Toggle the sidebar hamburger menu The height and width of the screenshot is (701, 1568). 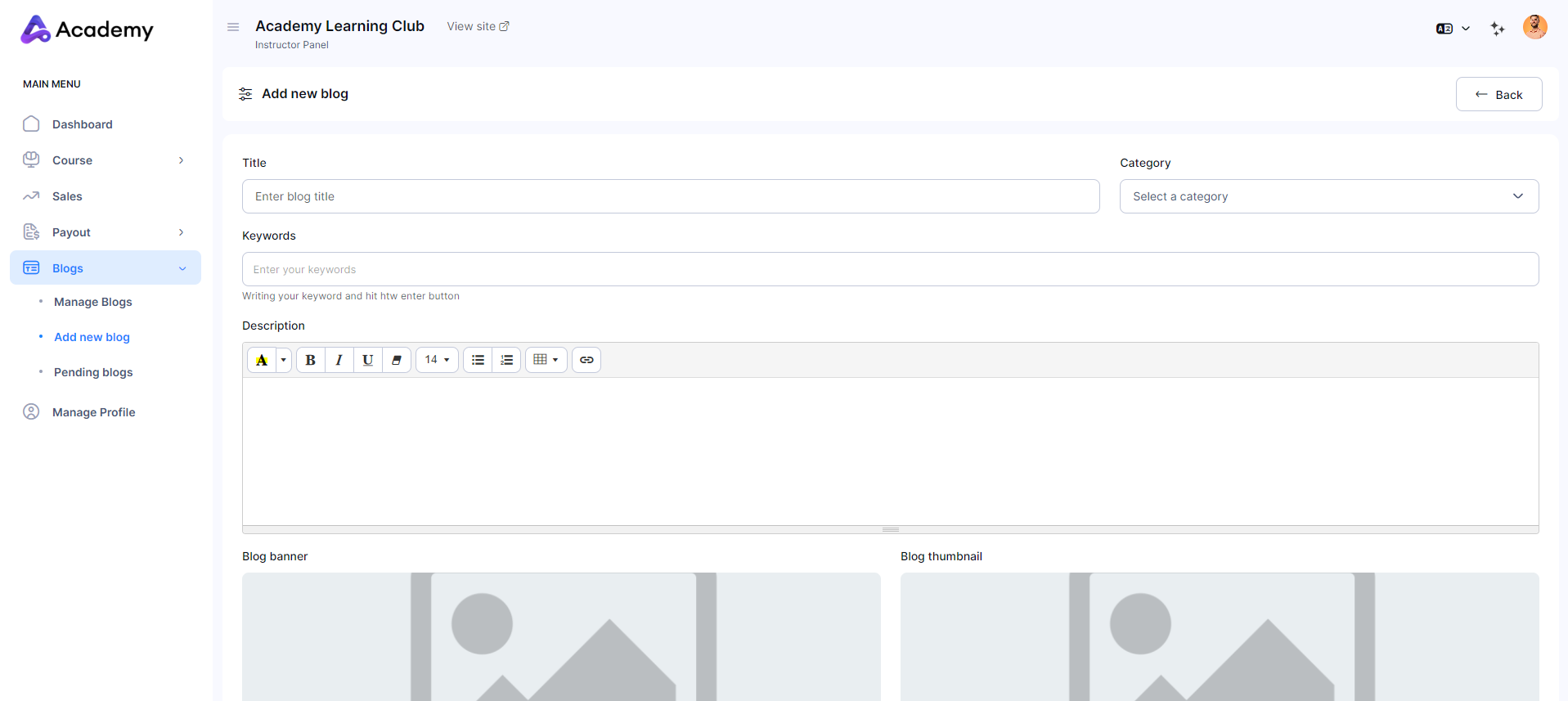coord(233,27)
